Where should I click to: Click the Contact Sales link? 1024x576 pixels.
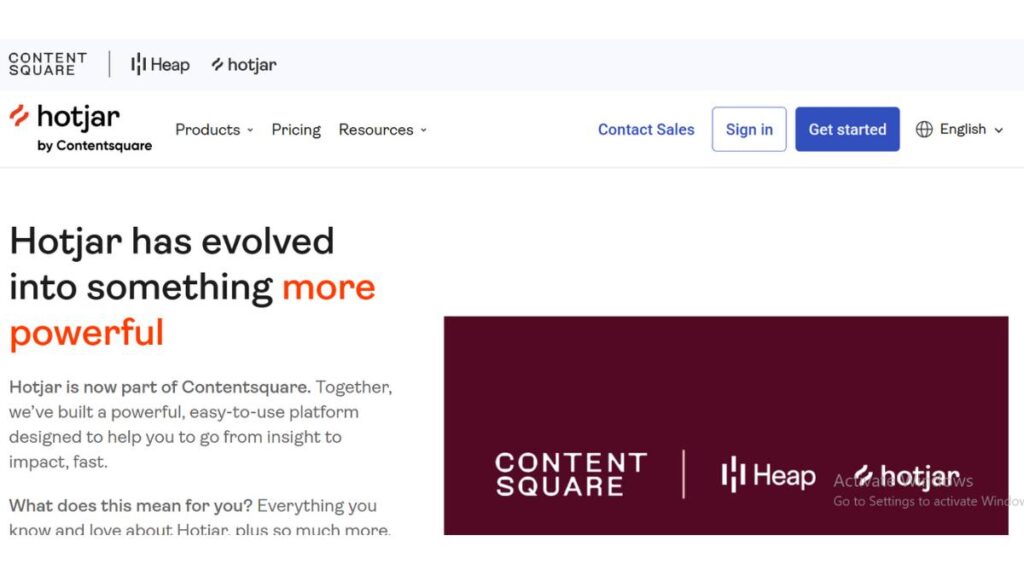(x=645, y=129)
